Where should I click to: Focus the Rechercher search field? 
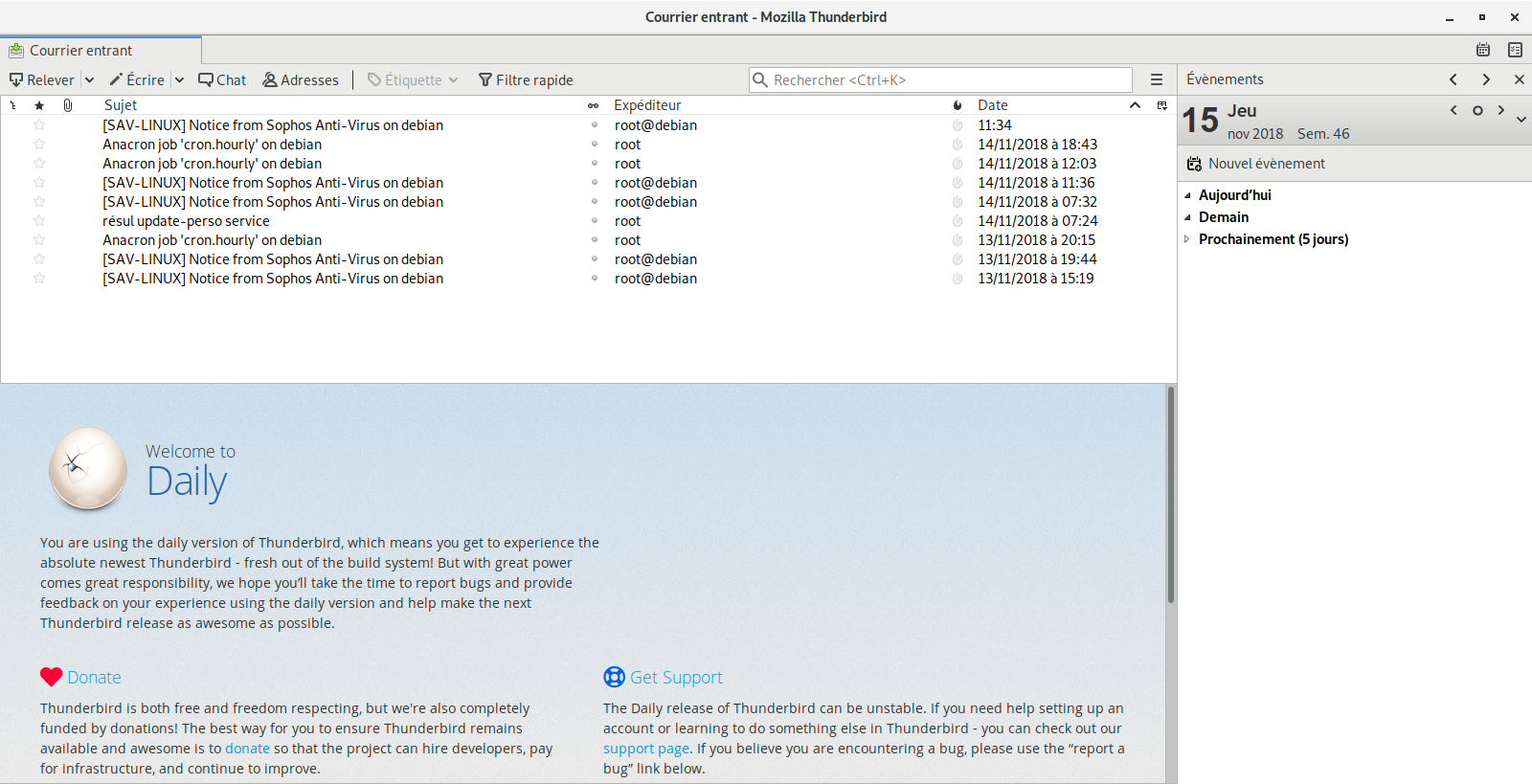click(948, 80)
